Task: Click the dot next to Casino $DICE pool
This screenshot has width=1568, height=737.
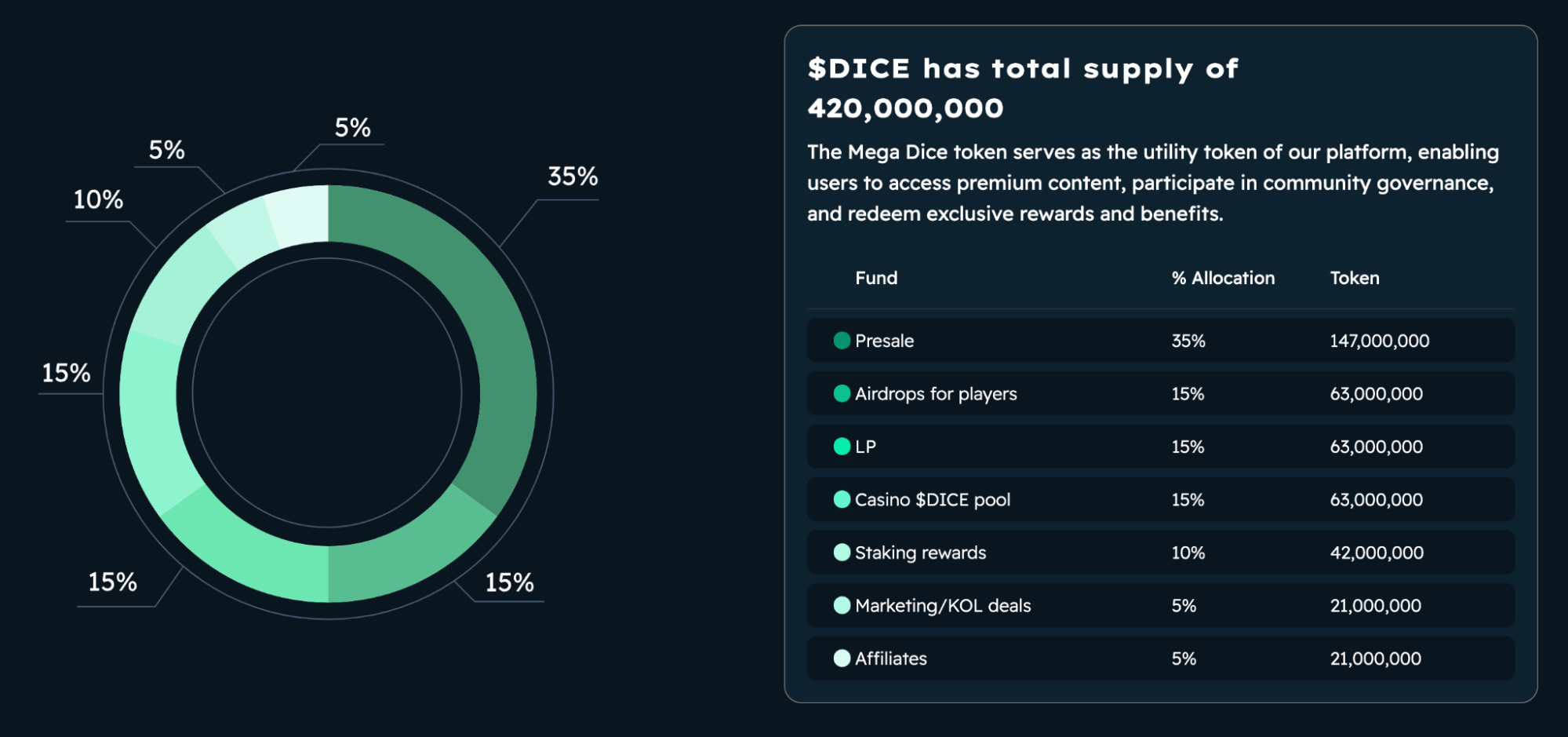Action: (842, 500)
